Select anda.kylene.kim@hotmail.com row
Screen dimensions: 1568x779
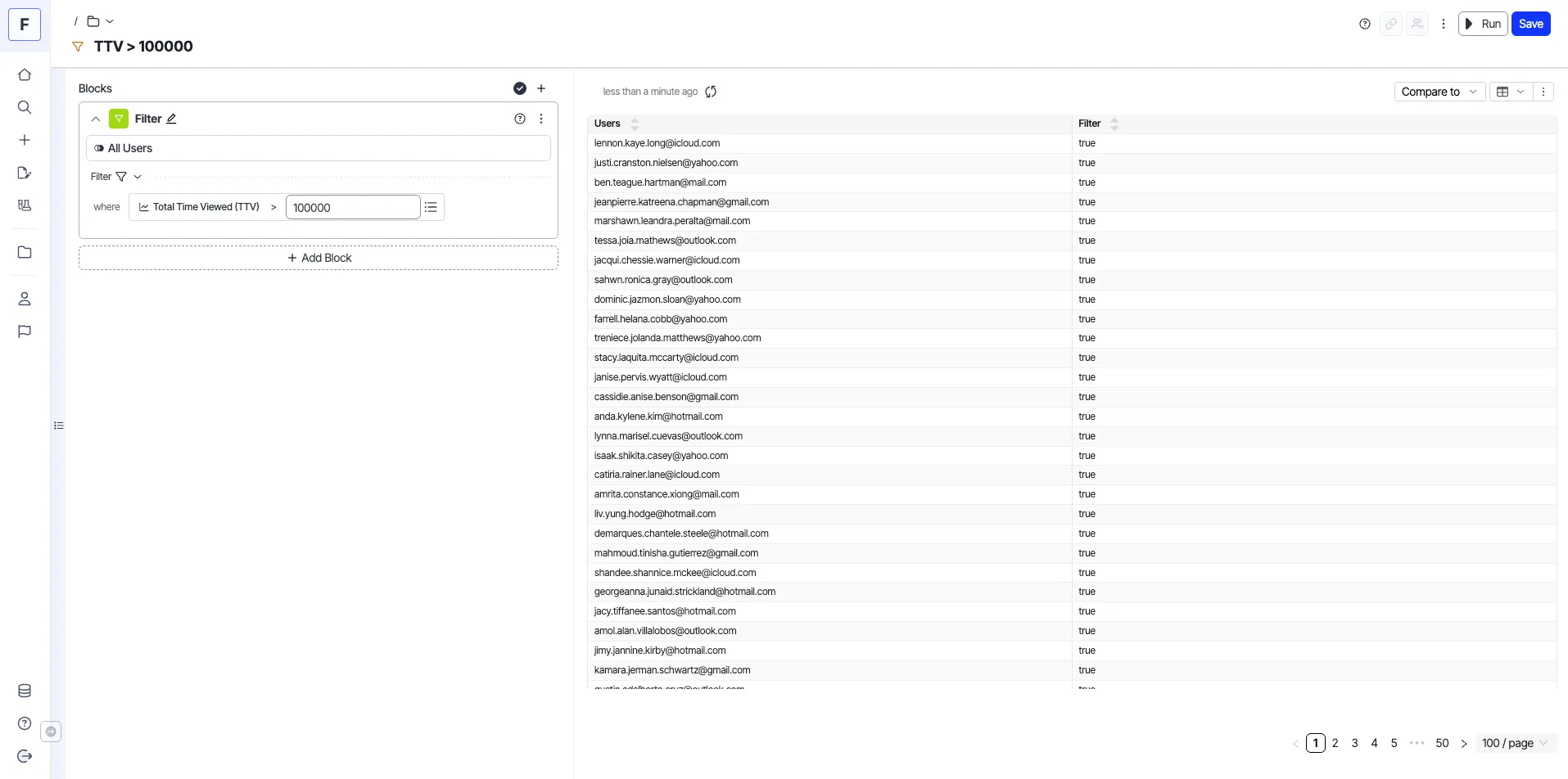point(1072,417)
